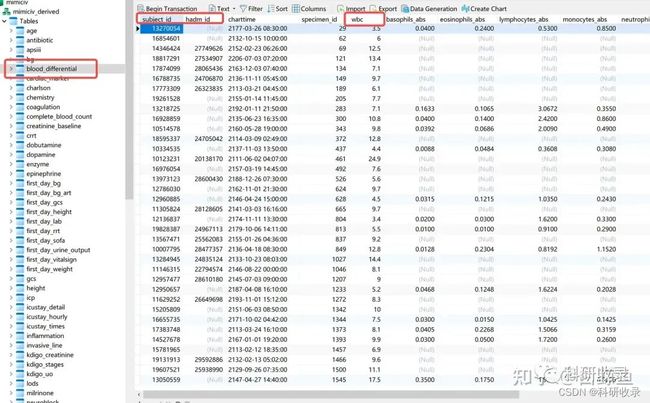
Task: Select the invasive_line table
Action: click(44, 345)
